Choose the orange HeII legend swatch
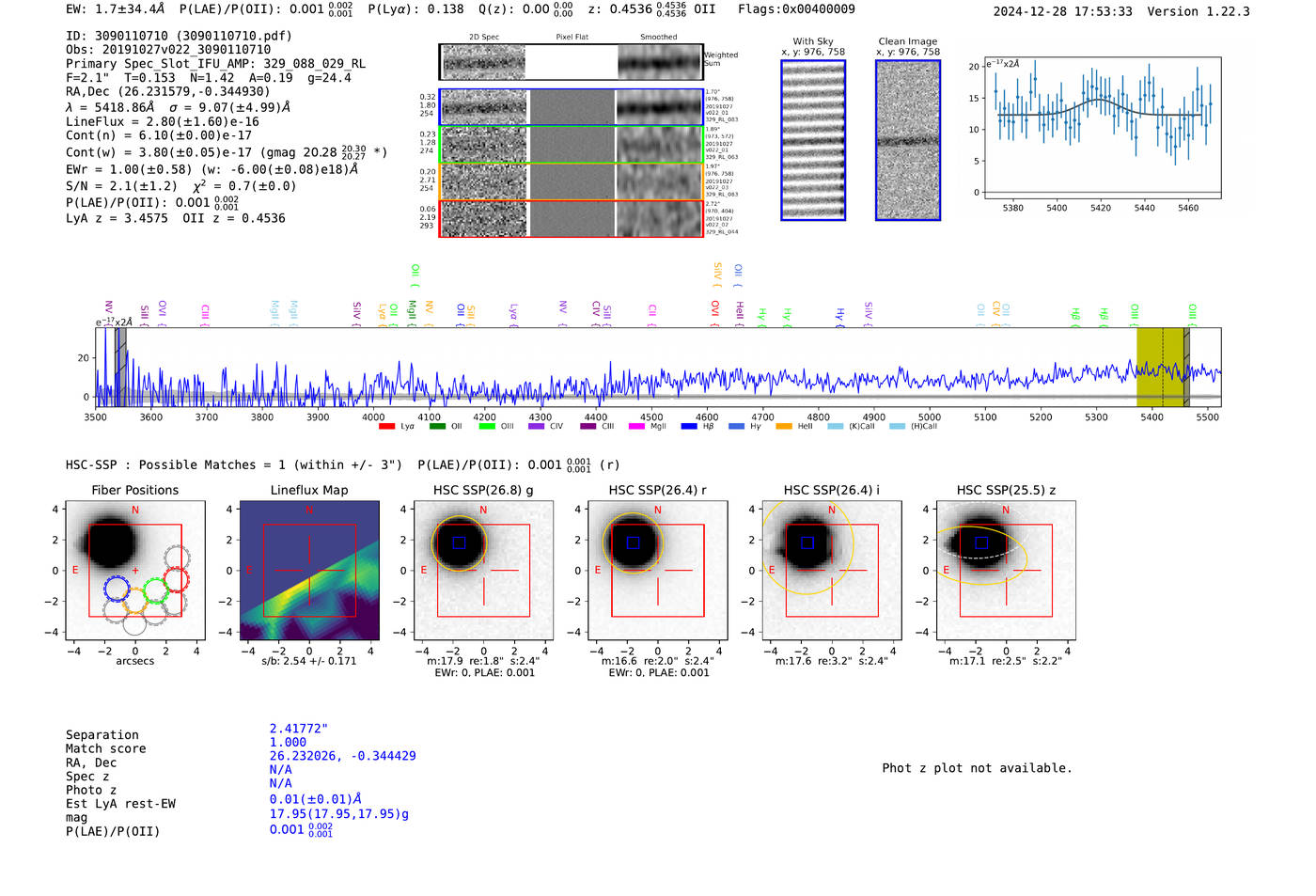Screen dimensions: 1316x896 (784, 426)
